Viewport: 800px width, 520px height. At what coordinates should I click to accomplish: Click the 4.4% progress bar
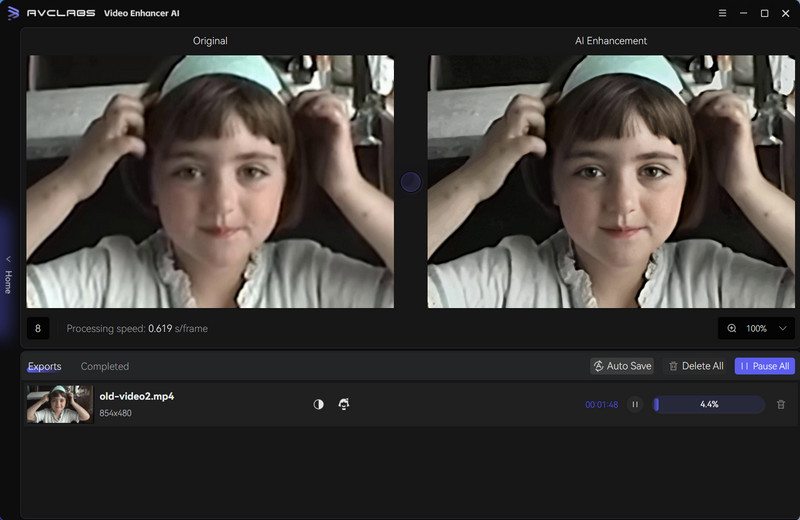tap(709, 404)
